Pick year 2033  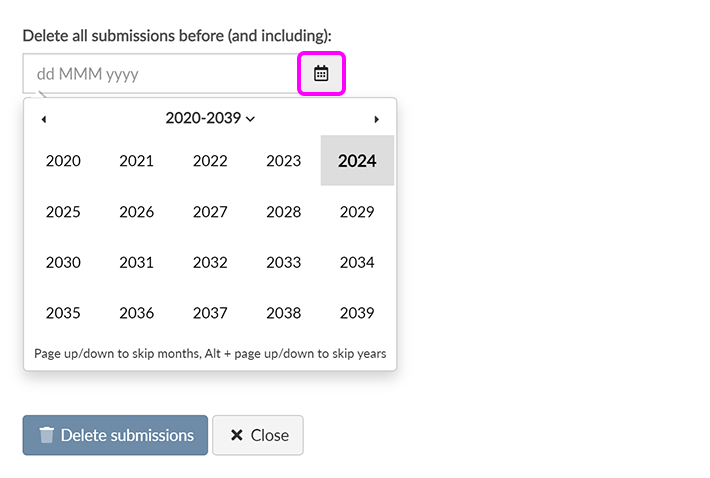(x=284, y=262)
